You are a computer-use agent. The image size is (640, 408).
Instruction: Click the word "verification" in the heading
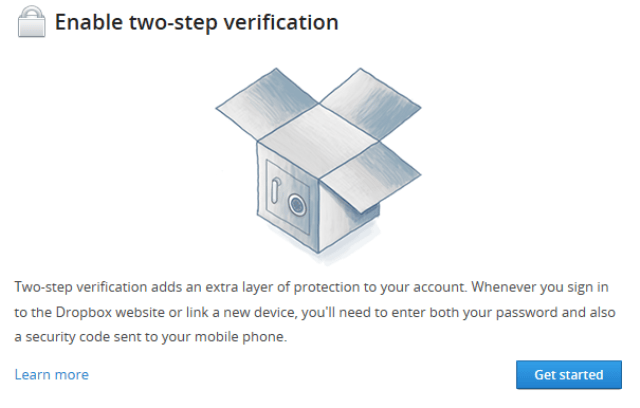tap(281, 22)
